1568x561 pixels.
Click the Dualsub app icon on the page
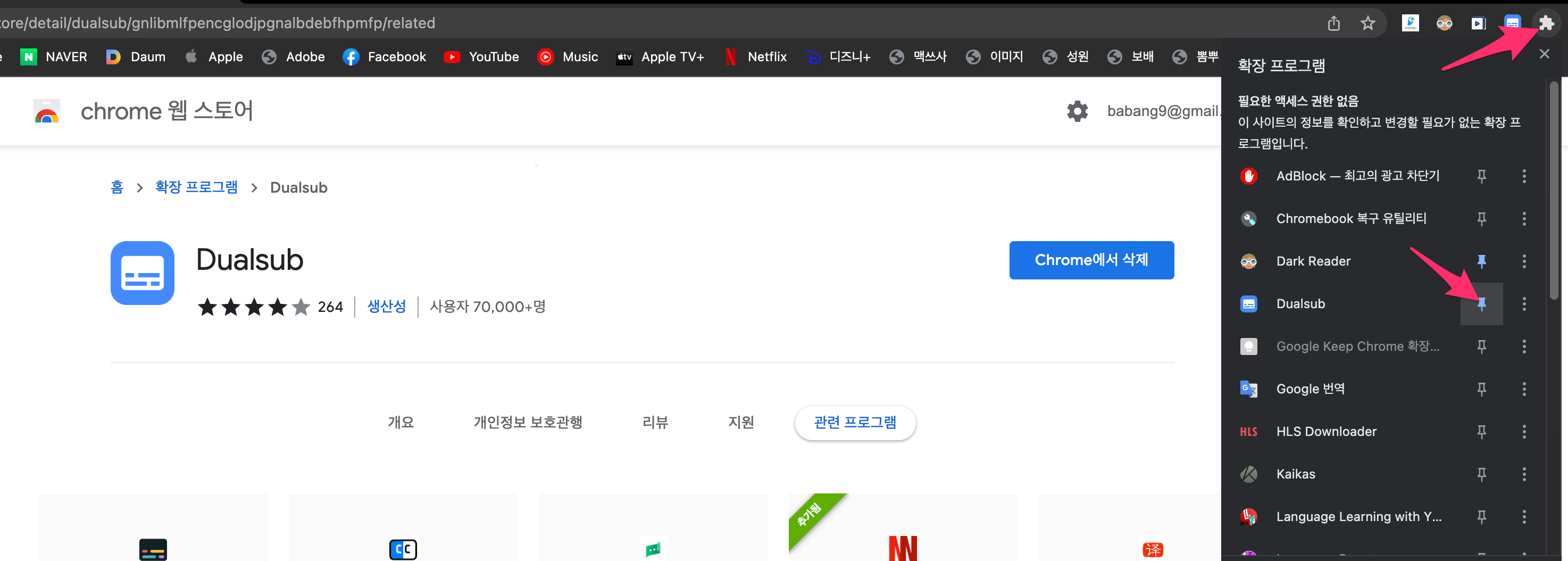(x=143, y=273)
